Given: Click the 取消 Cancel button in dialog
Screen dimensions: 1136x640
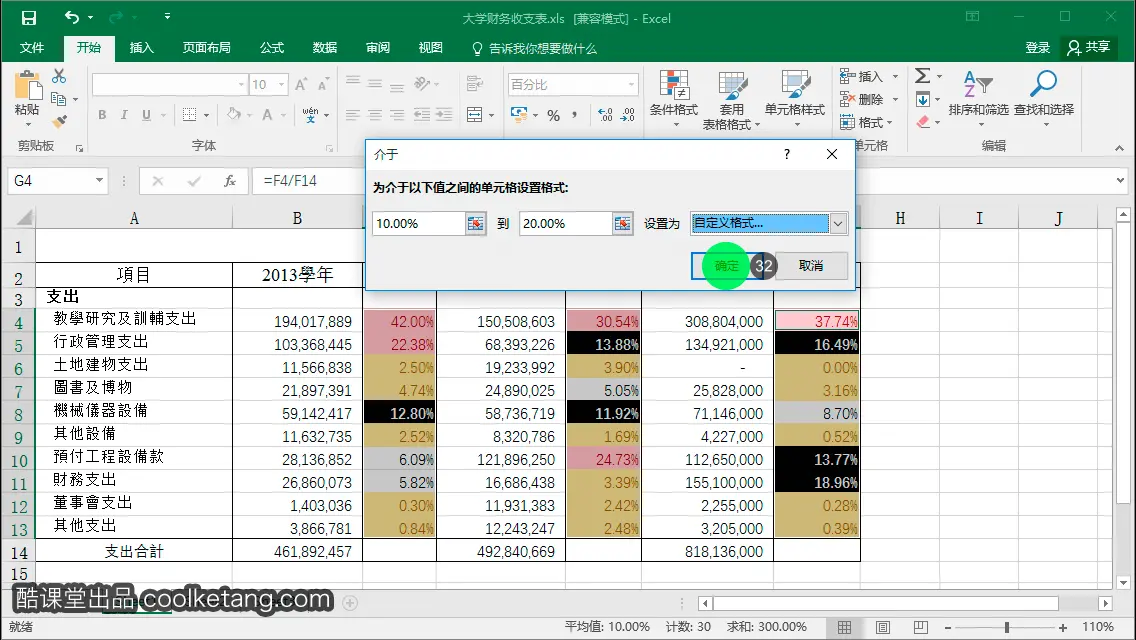Looking at the screenshot, I should click(811, 266).
